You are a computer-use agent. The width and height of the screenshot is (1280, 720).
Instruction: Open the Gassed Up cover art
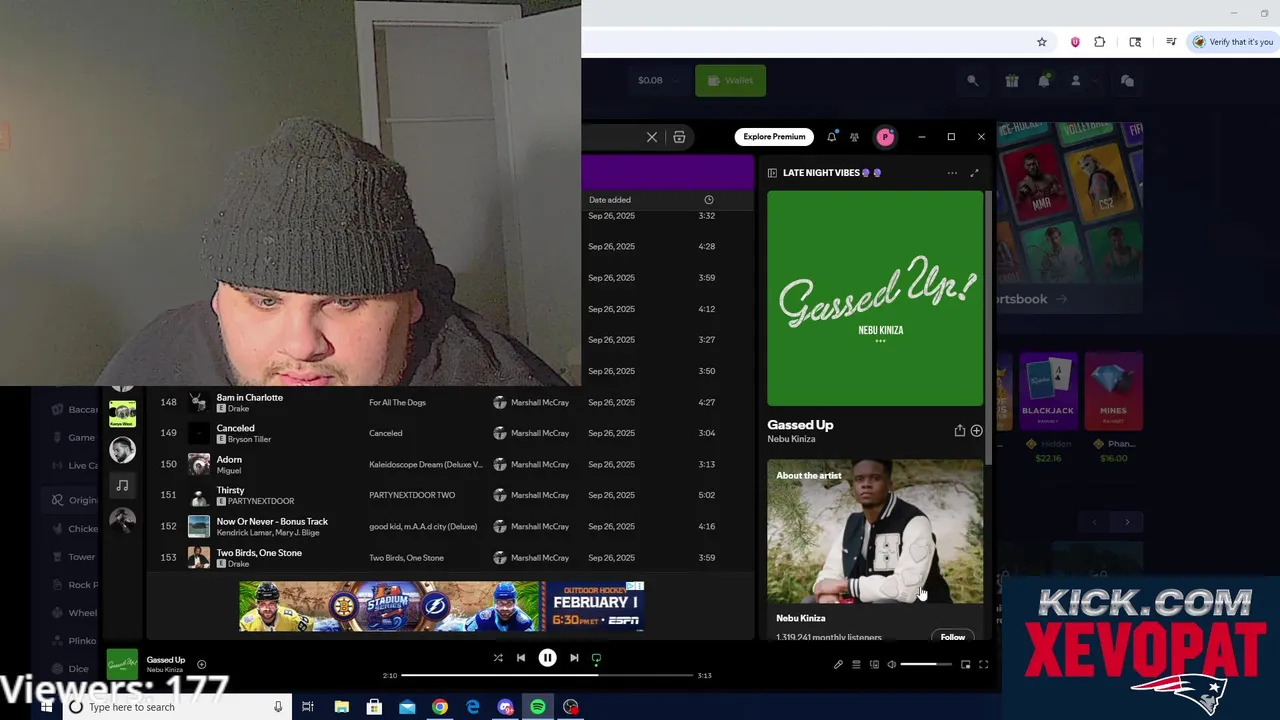[x=875, y=298]
